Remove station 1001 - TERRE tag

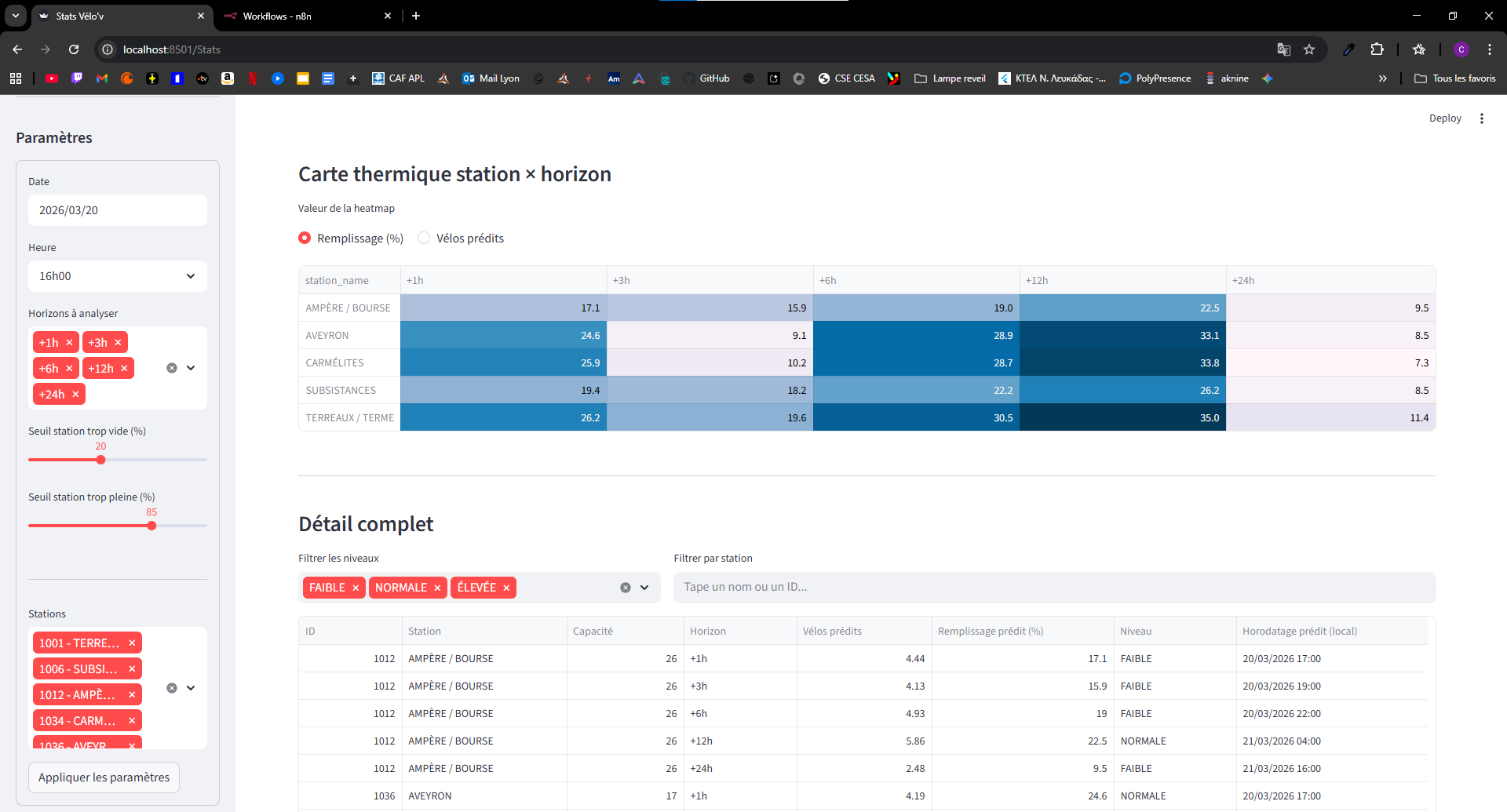click(132, 643)
